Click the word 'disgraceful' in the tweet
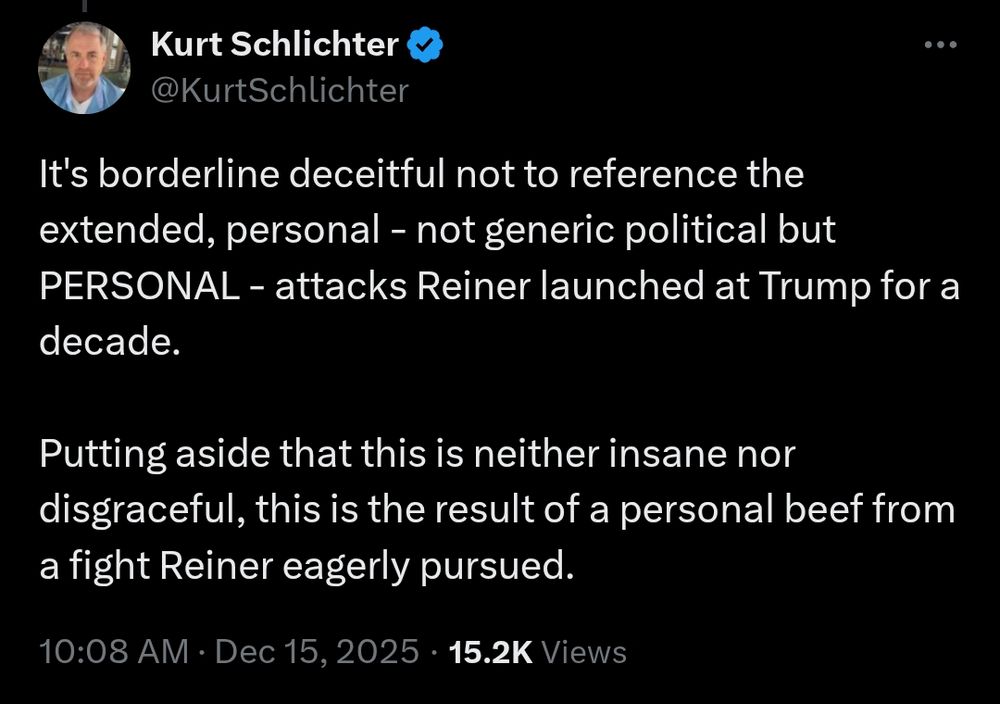 pos(142,511)
